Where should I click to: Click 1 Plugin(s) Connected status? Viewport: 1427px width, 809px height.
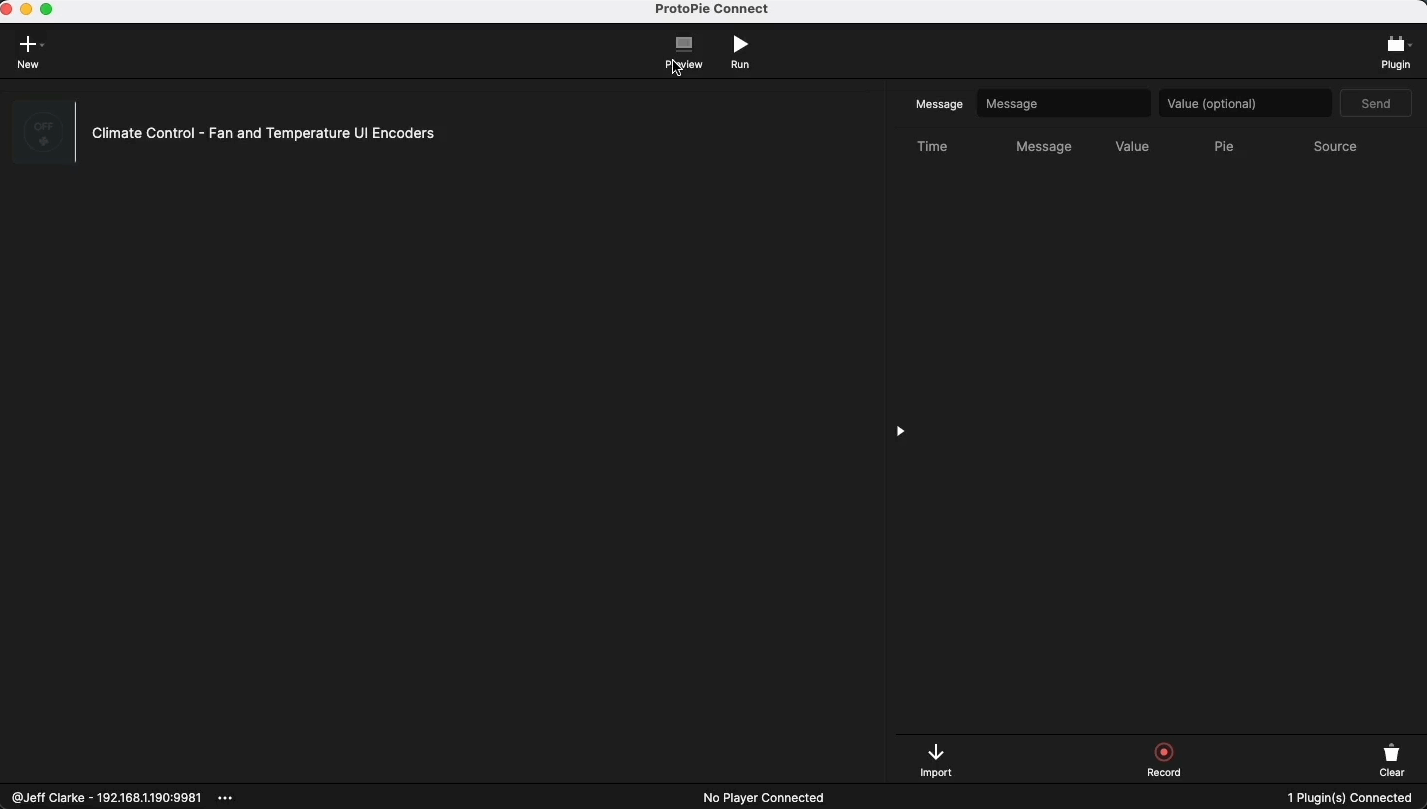point(1349,798)
